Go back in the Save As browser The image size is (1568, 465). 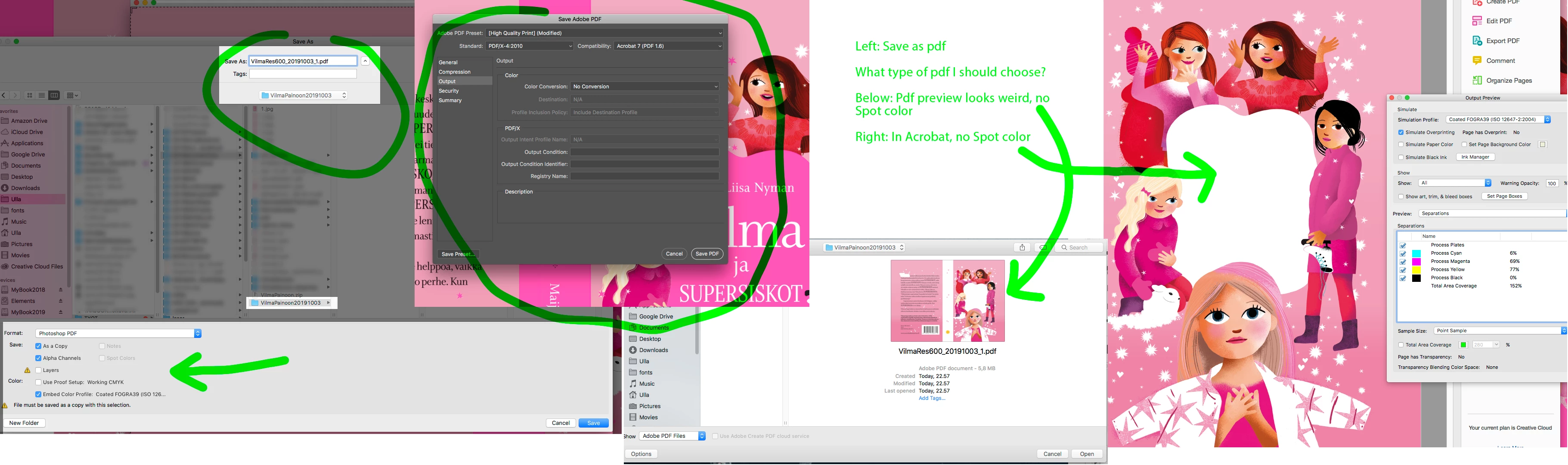[x=4, y=95]
